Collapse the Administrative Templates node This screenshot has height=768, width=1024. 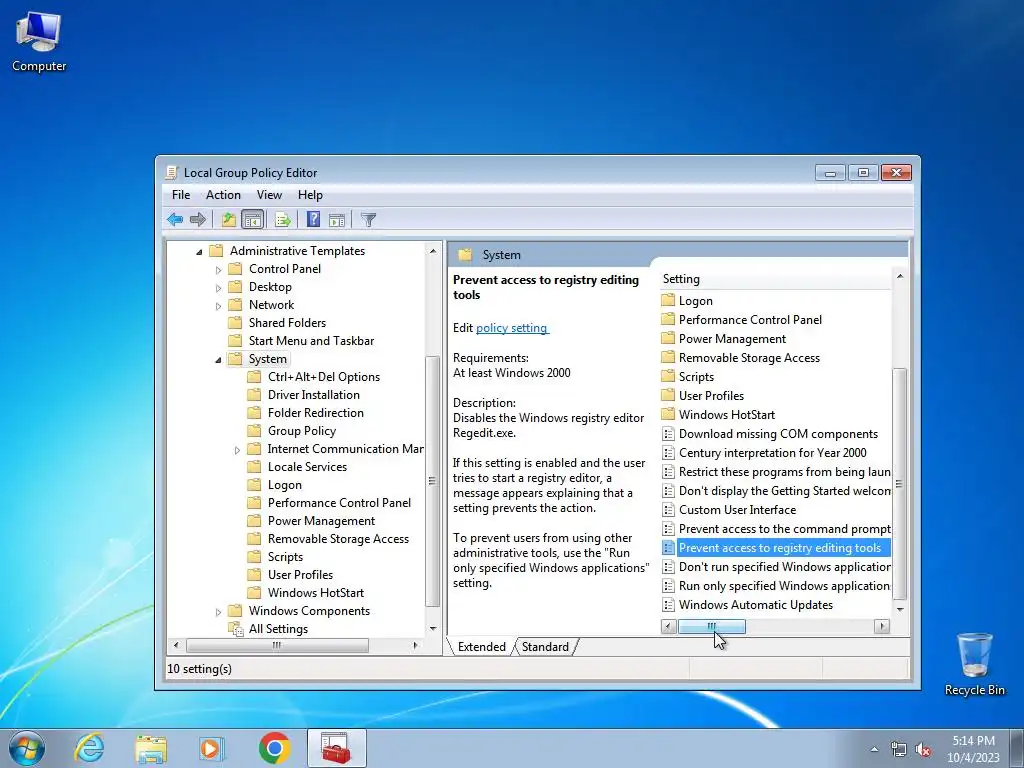pyautogui.click(x=199, y=251)
